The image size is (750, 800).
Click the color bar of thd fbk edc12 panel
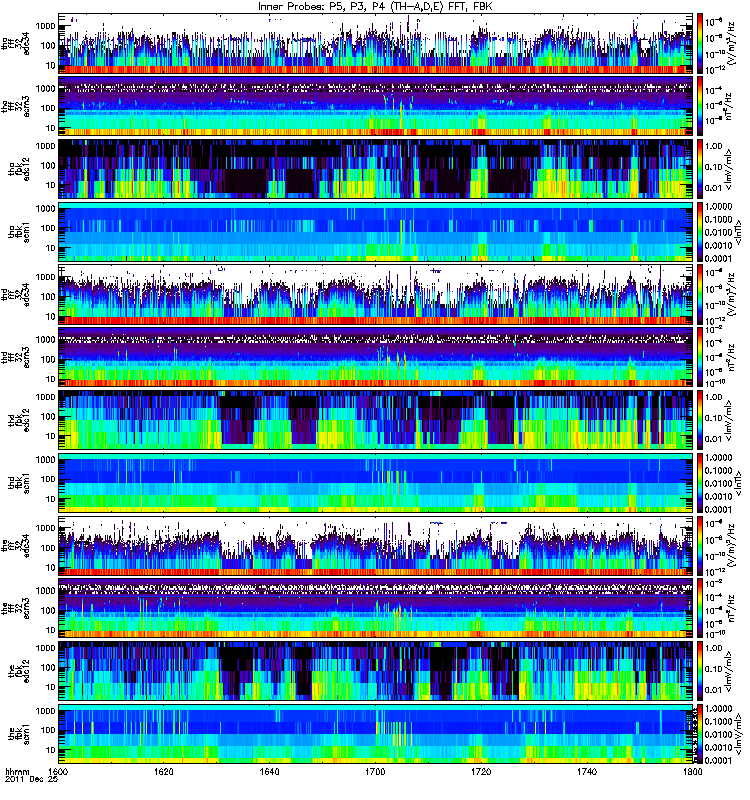pos(700,420)
